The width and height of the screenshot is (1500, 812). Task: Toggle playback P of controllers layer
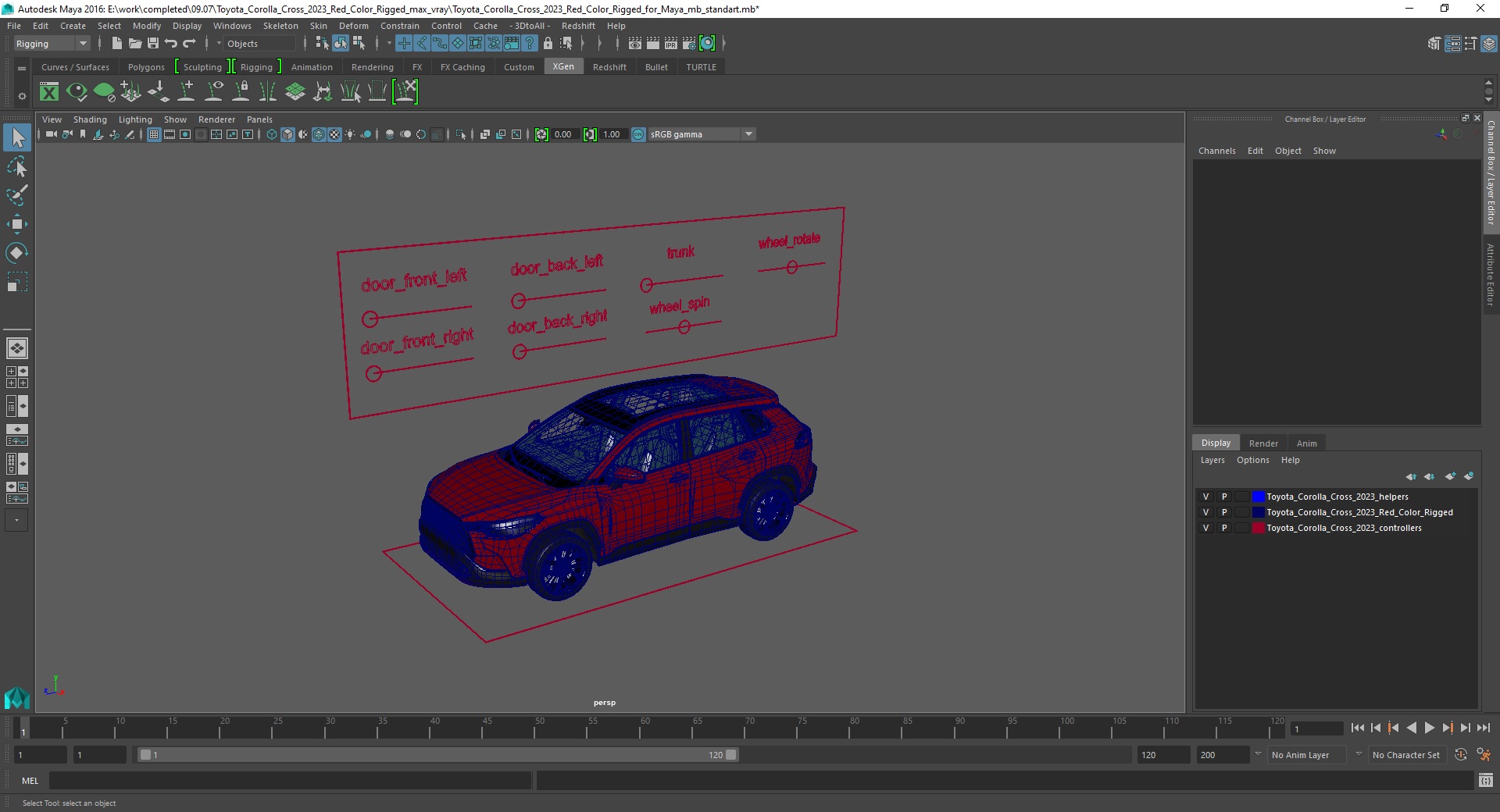1224,528
